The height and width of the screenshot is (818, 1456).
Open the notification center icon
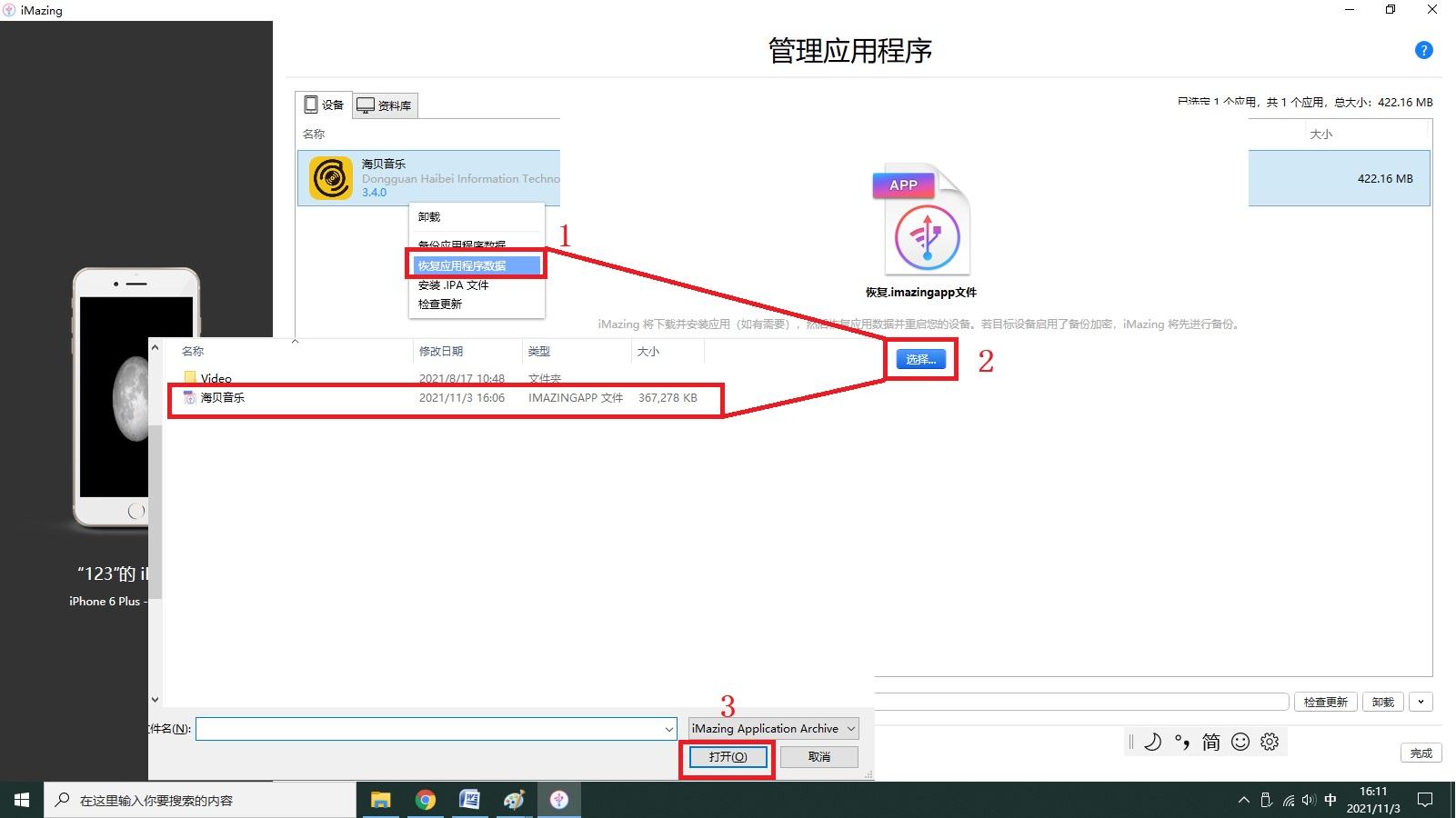tap(1425, 800)
